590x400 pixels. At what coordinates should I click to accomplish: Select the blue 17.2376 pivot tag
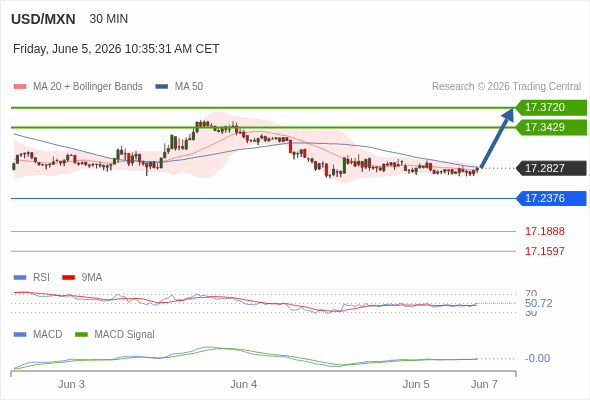coord(551,198)
